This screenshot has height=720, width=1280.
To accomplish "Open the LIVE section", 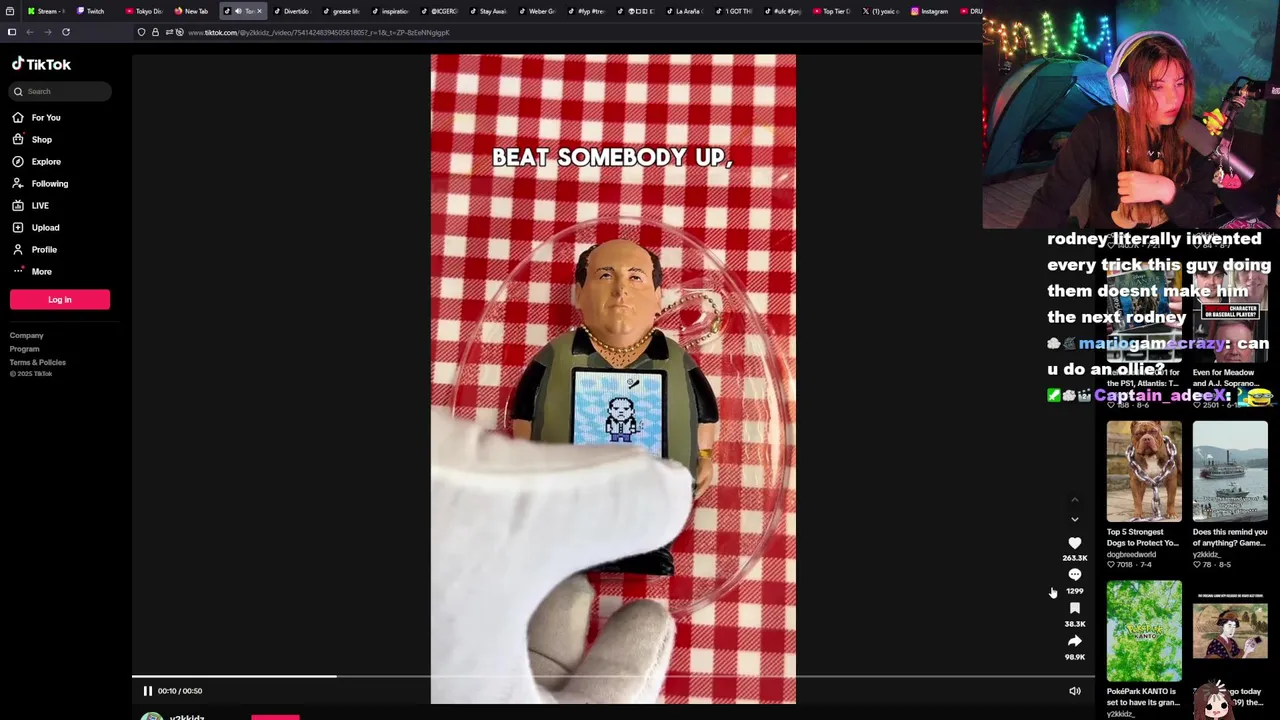I will coord(31,205).
